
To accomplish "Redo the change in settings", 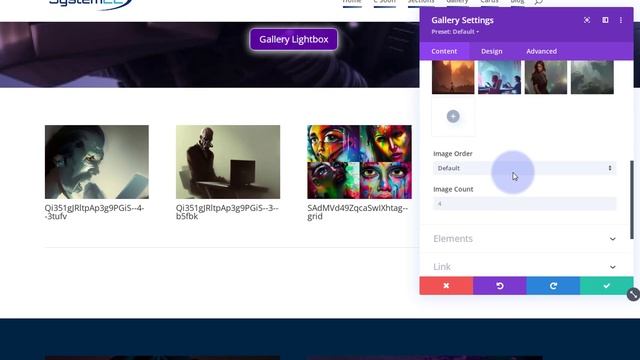I will click(x=553, y=286).
